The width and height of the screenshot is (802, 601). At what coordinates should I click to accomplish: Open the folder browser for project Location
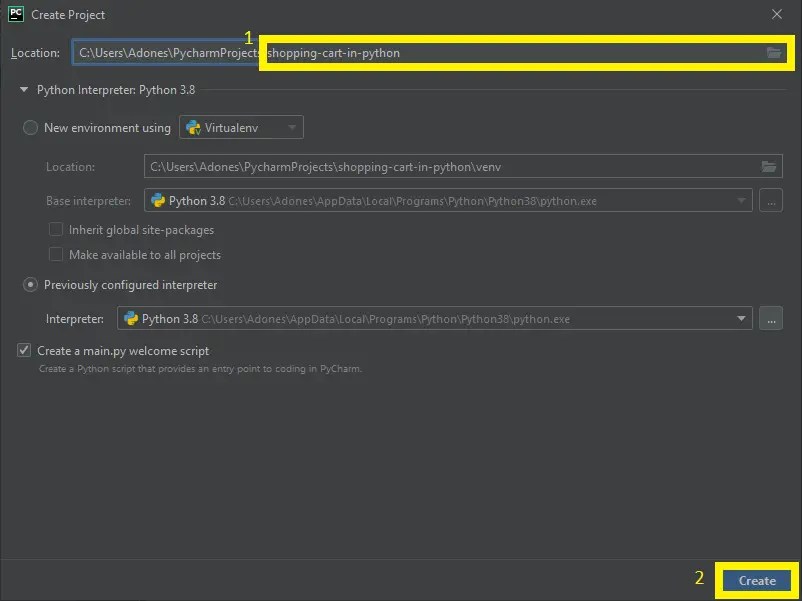click(775, 52)
